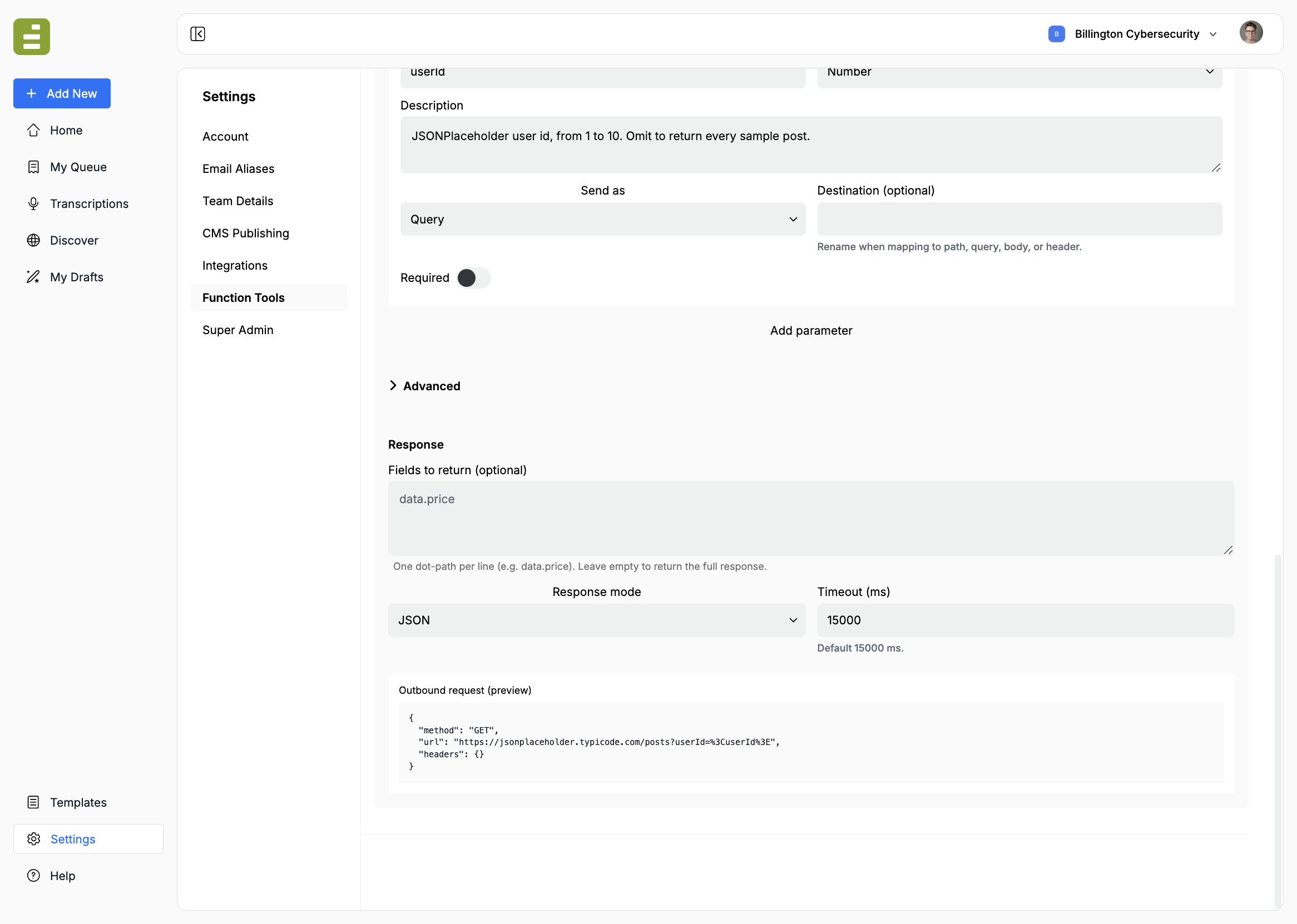Image resolution: width=1297 pixels, height=924 pixels.
Task: Click the parameter Description textarea
Action: pyautogui.click(x=811, y=145)
